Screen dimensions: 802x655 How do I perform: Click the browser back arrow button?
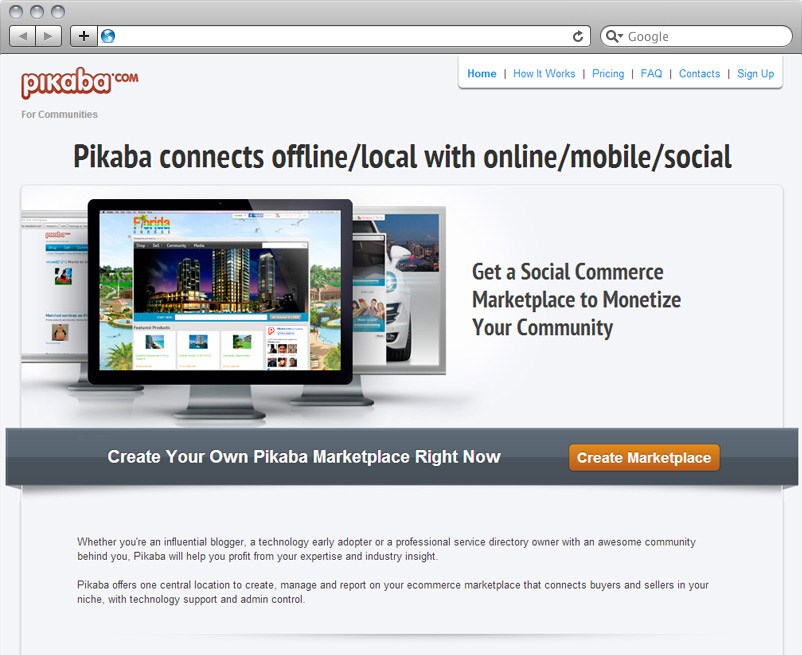click(23, 36)
